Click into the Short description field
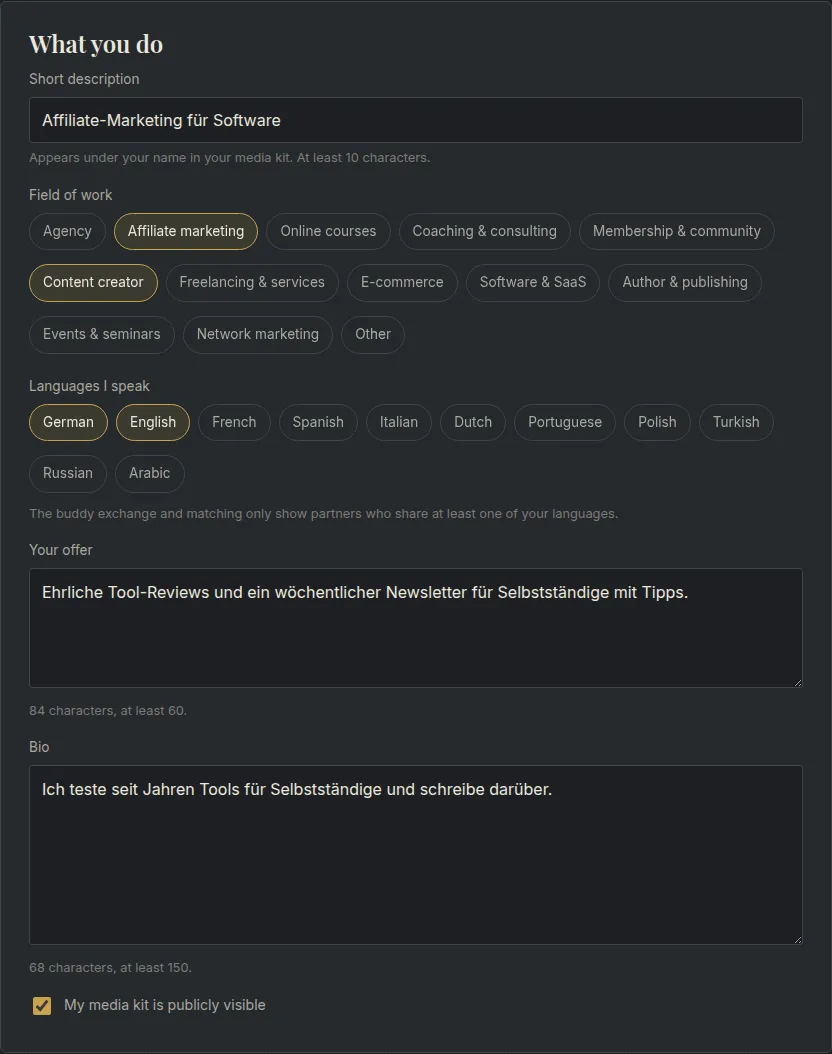The image size is (832, 1054). [416, 120]
